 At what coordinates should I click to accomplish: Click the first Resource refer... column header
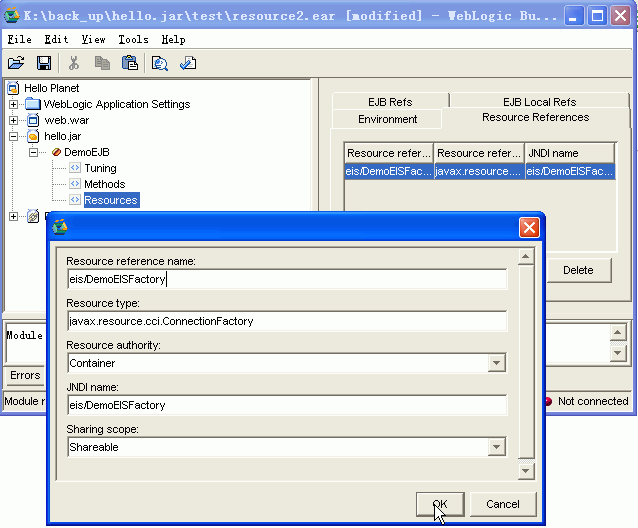point(389,153)
